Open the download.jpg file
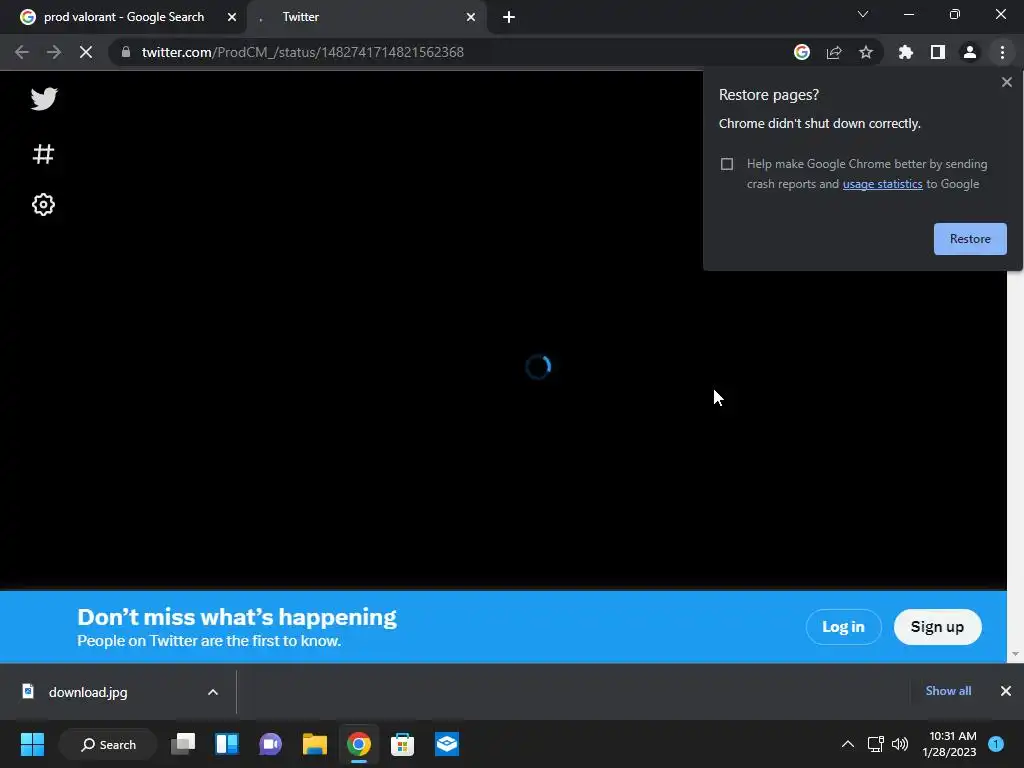Image resolution: width=1024 pixels, height=768 pixels. tap(88, 692)
